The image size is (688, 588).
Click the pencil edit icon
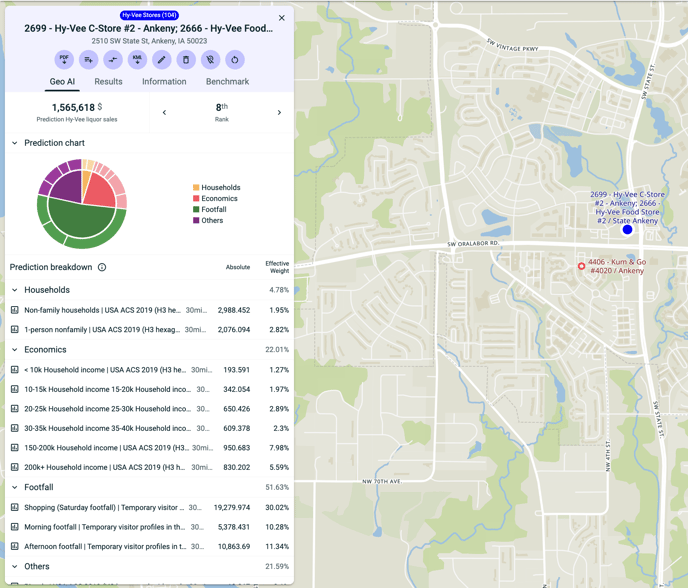point(161,60)
